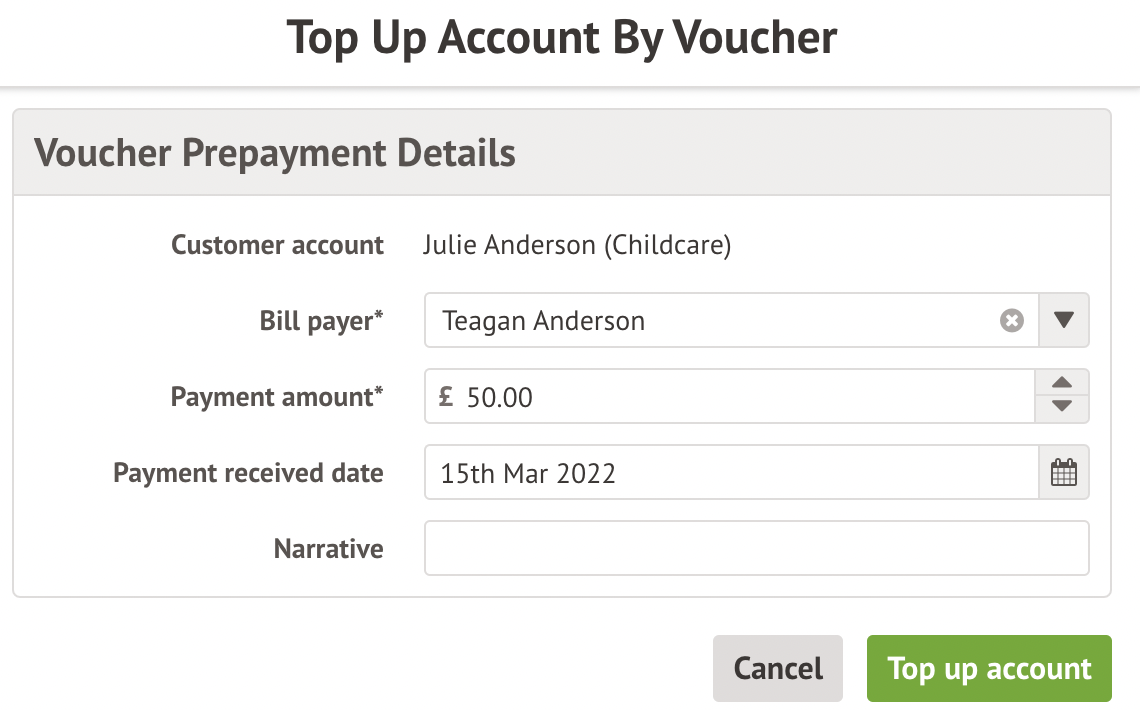Screen dimensions: 1140x710
Task: Click the Bill payer label
Action: pos(321,321)
